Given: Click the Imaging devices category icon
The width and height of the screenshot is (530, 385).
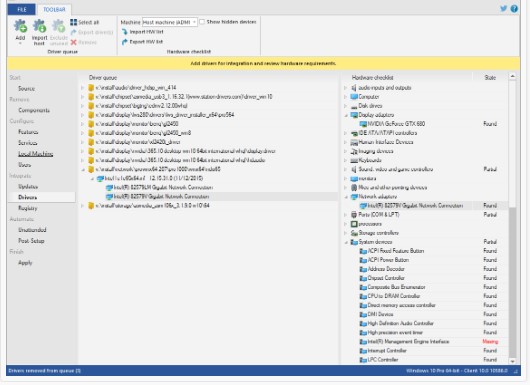Looking at the screenshot, I should tap(354, 151).
